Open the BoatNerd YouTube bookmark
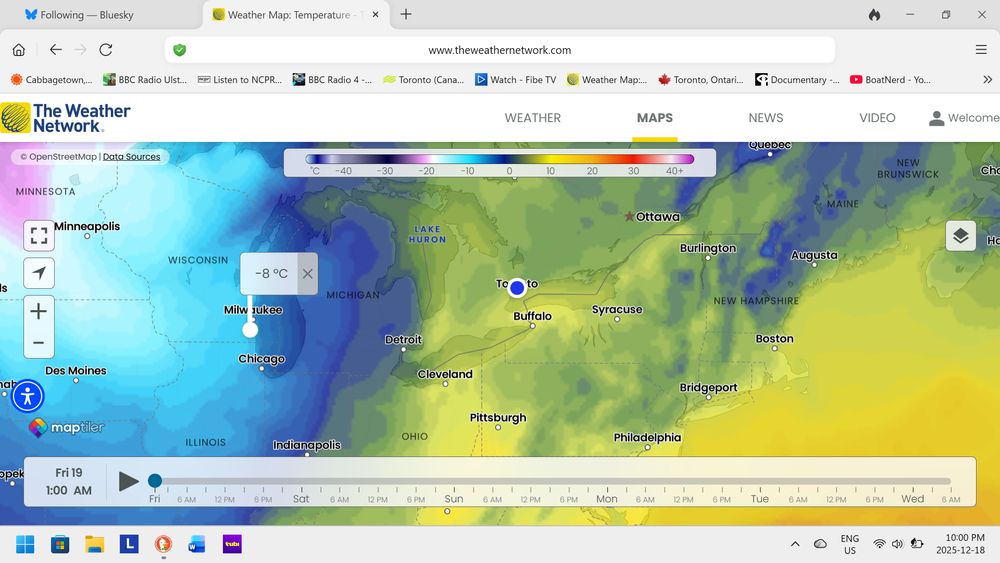The width and height of the screenshot is (1000, 563). click(x=890, y=80)
